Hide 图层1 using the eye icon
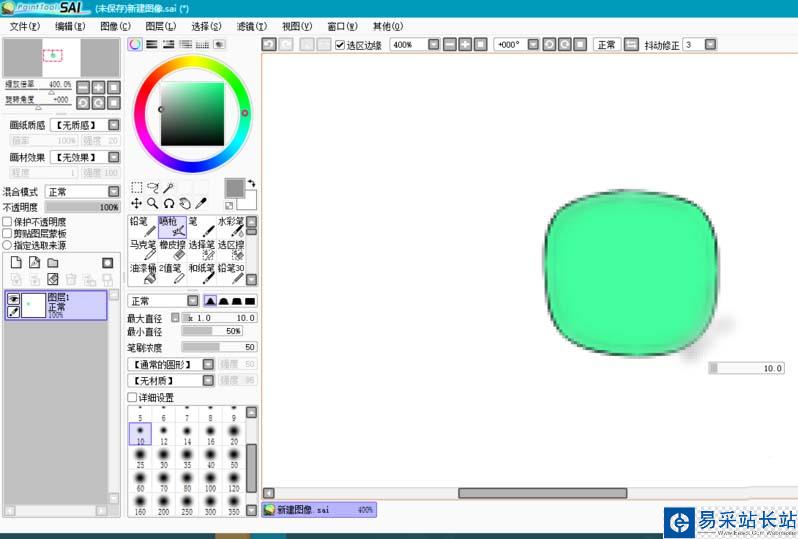 (x=14, y=299)
